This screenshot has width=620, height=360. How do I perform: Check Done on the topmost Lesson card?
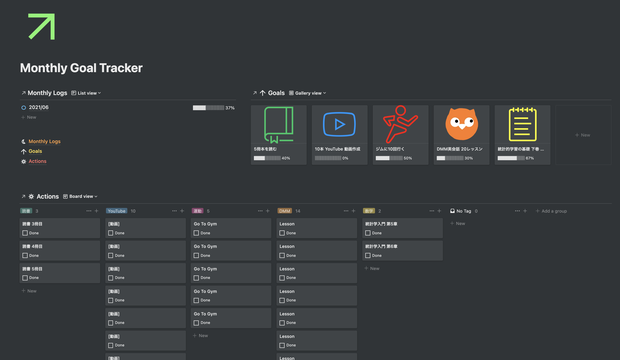coord(282,233)
